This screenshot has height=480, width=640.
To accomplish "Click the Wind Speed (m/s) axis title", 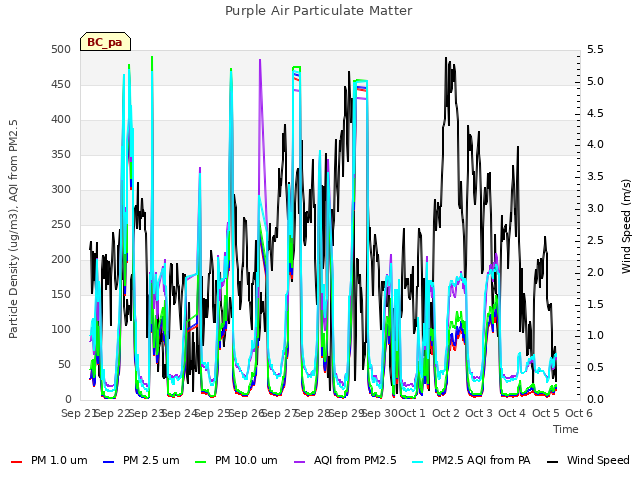I will pyautogui.click(x=626, y=226).
